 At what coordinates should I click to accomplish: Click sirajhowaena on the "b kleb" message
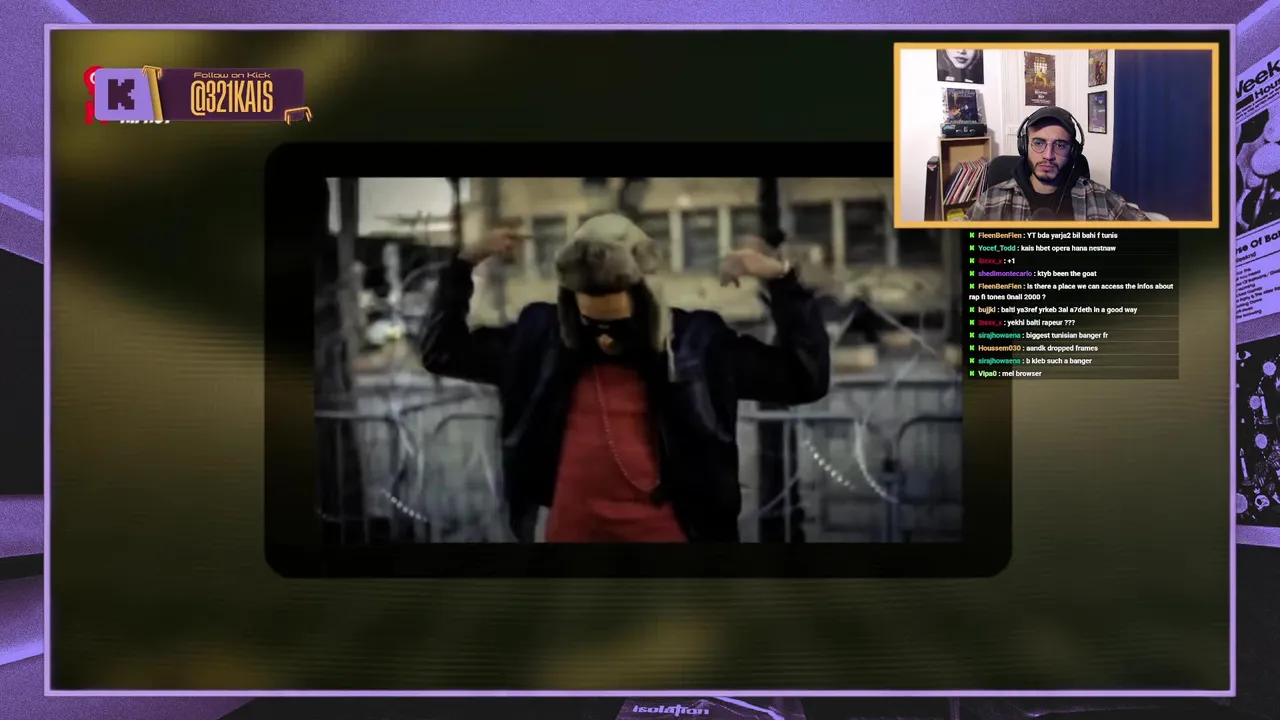pyautogui.click(x=998, y=360)
